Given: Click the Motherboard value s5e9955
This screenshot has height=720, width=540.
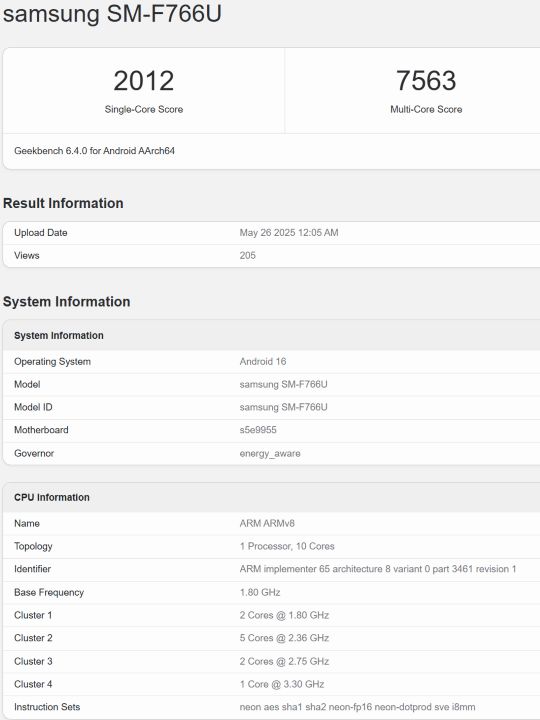Looking at the screenshot, I should pyautogui.click(x=258, y=430).
